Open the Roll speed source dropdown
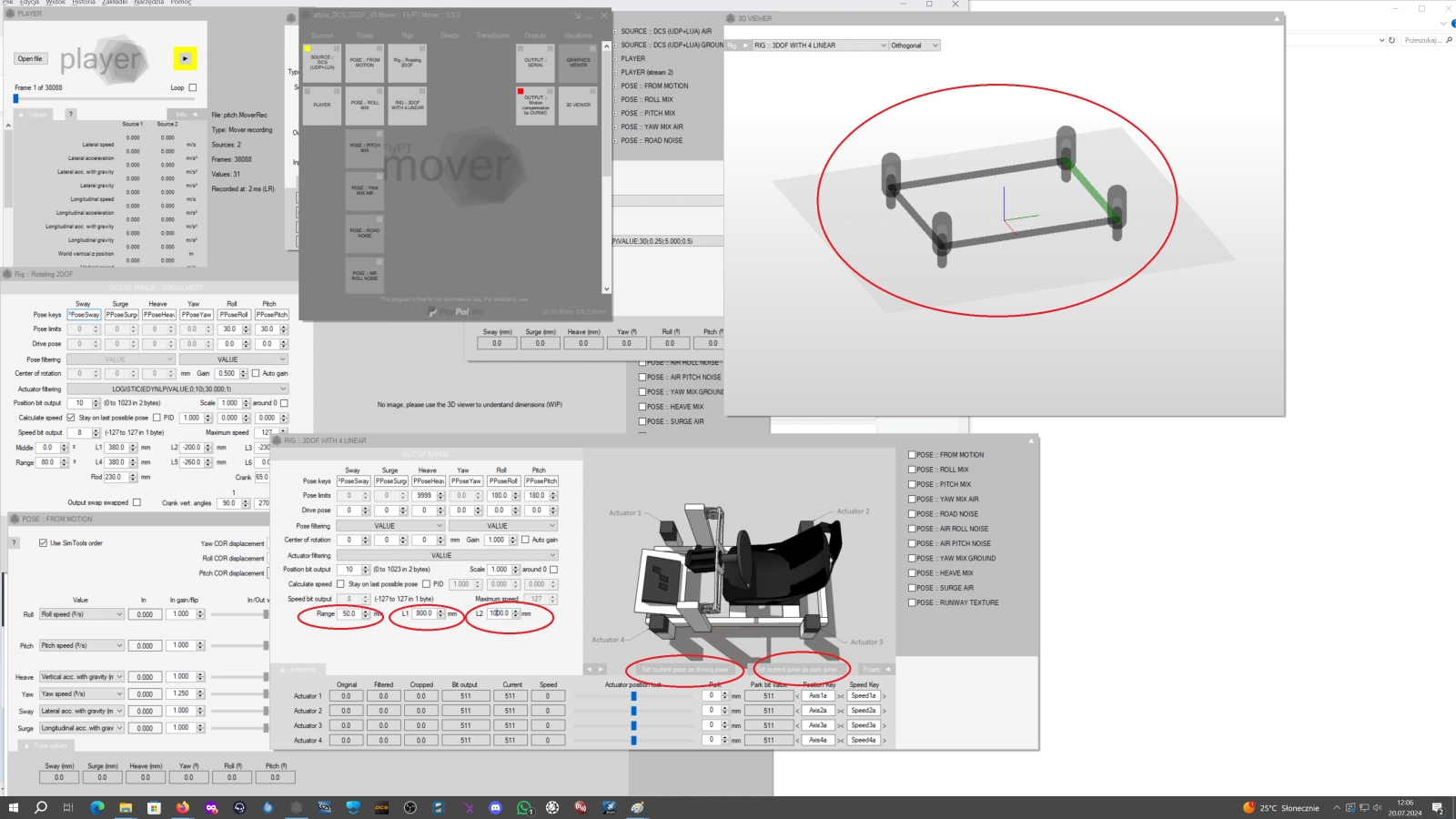 tap(81, 614)
